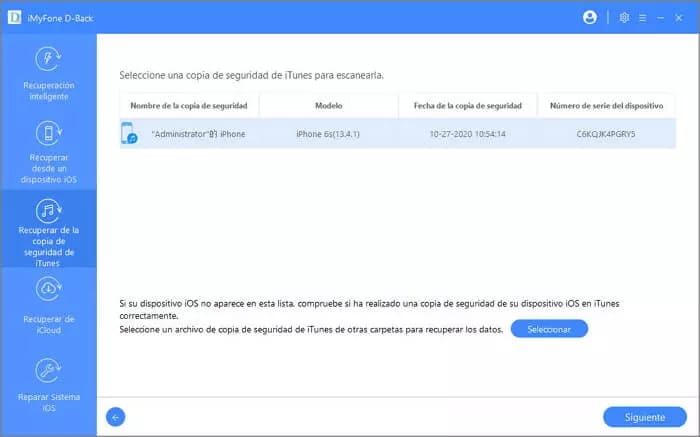Open the hamburger menu icon

[x=642, y=18]
